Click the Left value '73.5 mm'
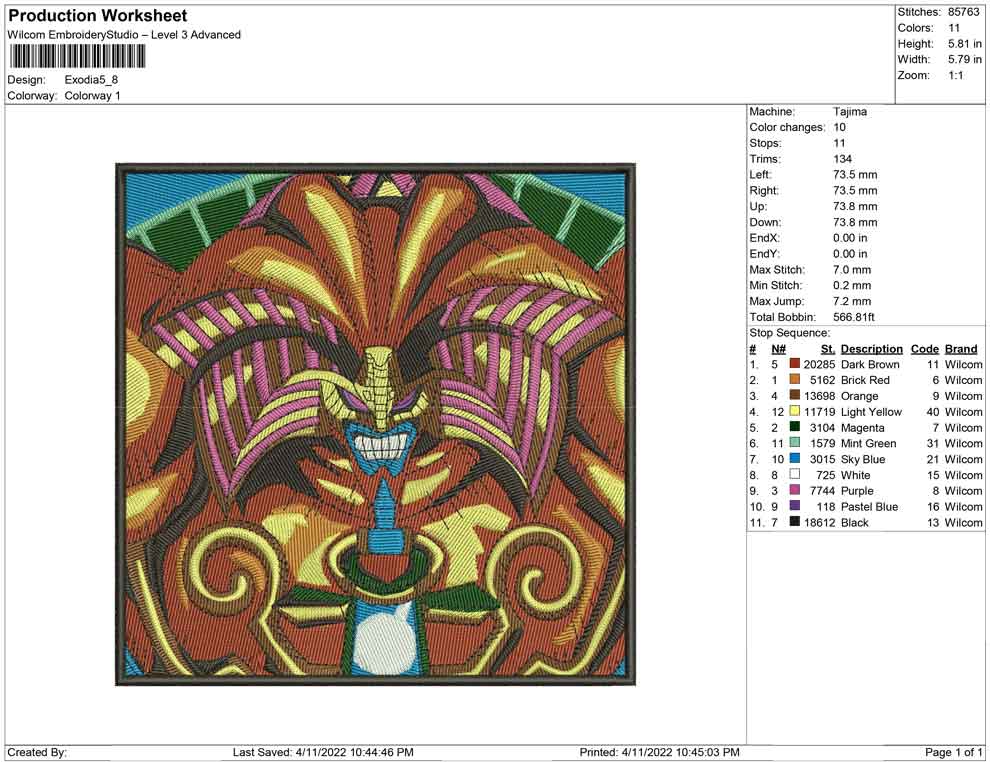Screen dimensions: 990x762 pos(855,175)
